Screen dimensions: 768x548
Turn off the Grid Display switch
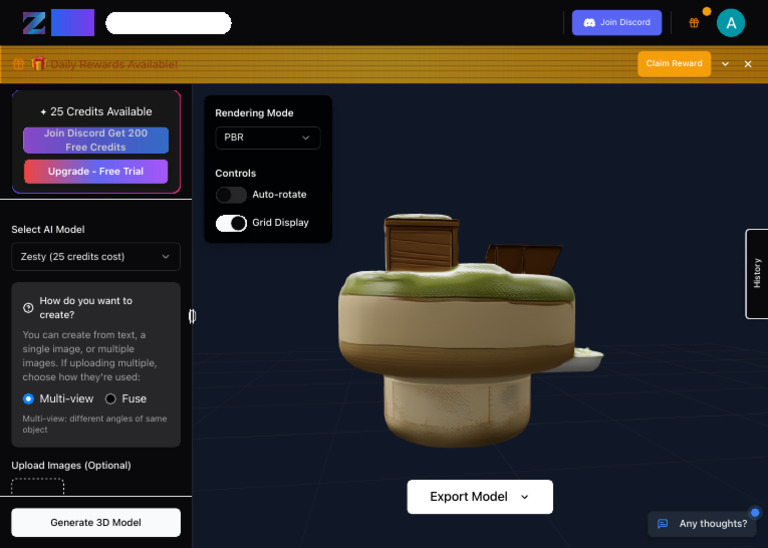point(231,223)
